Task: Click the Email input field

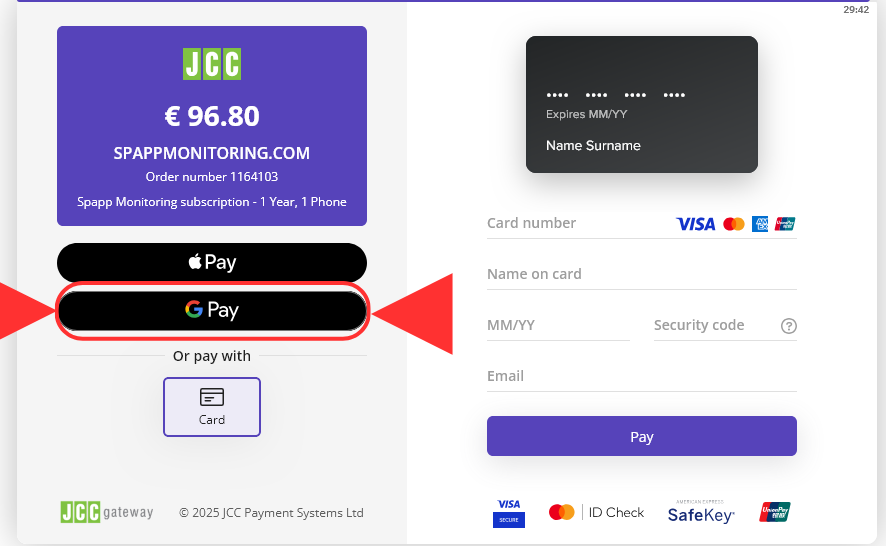Action: (641, 377)
